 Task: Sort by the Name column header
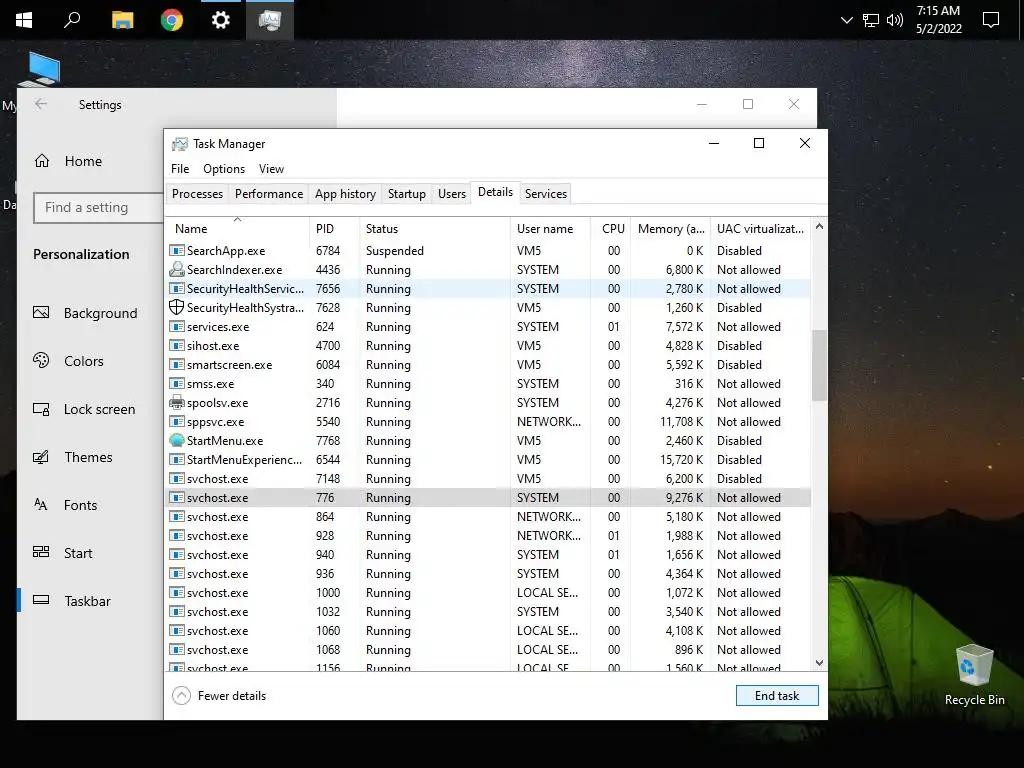click(237, 229)
